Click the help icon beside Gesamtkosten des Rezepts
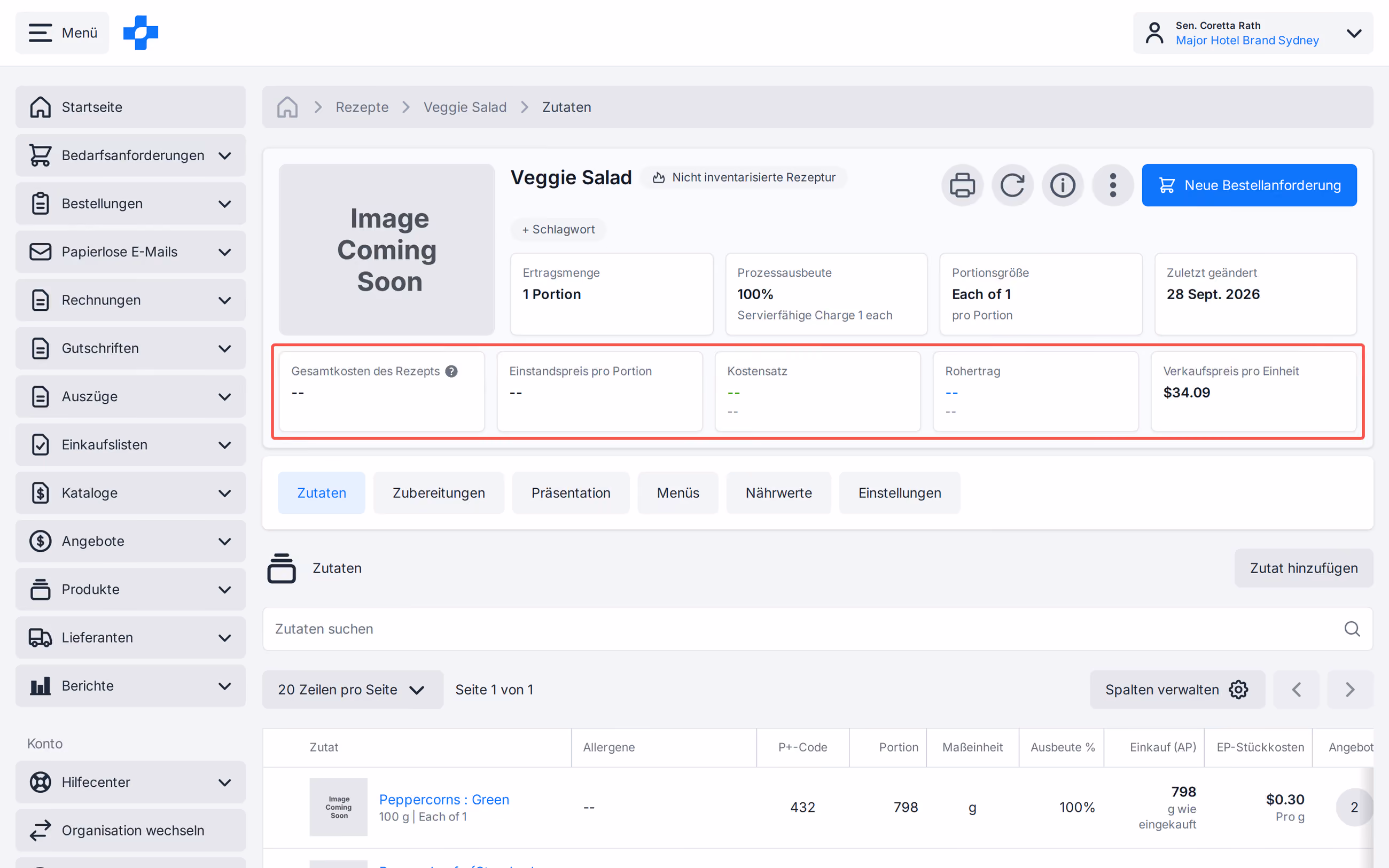This screenshot has width=1389, height=868. 452,371
